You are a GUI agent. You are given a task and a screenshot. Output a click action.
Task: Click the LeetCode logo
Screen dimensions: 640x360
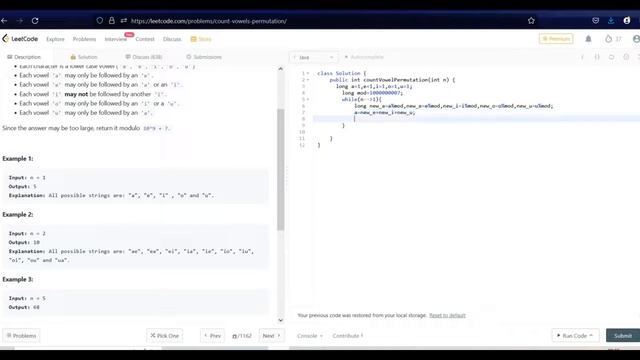pos(20,39)
